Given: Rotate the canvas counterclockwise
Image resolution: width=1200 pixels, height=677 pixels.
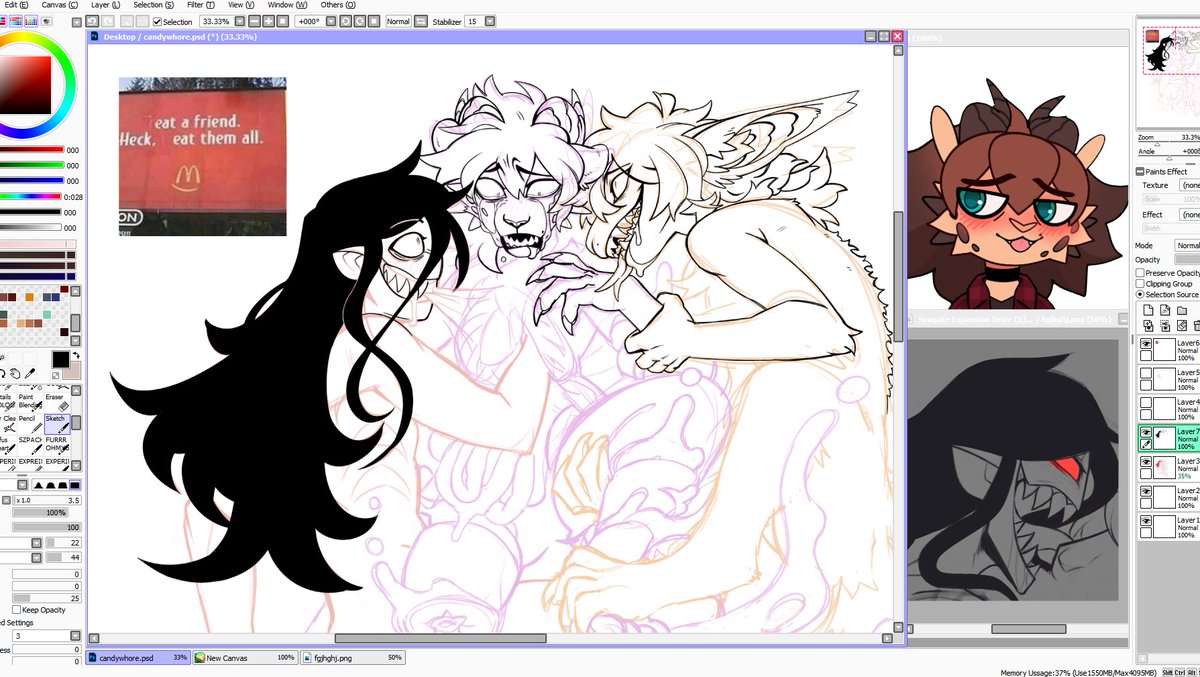Looking at the screenshot, I should 346,21.
